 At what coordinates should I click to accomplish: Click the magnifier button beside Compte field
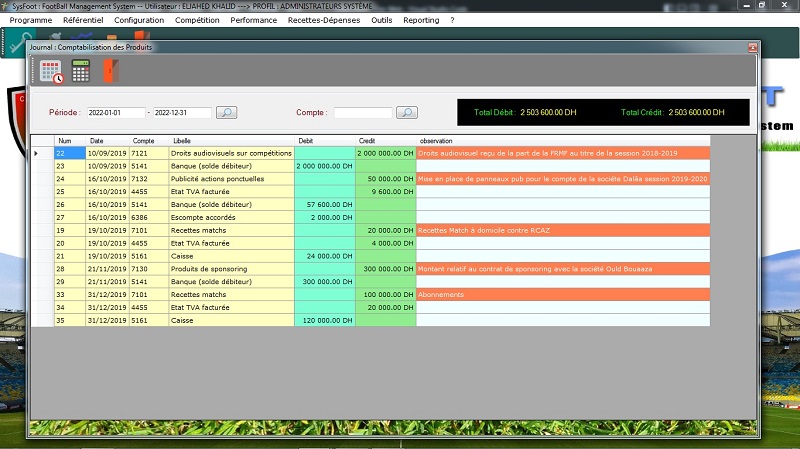407,113
